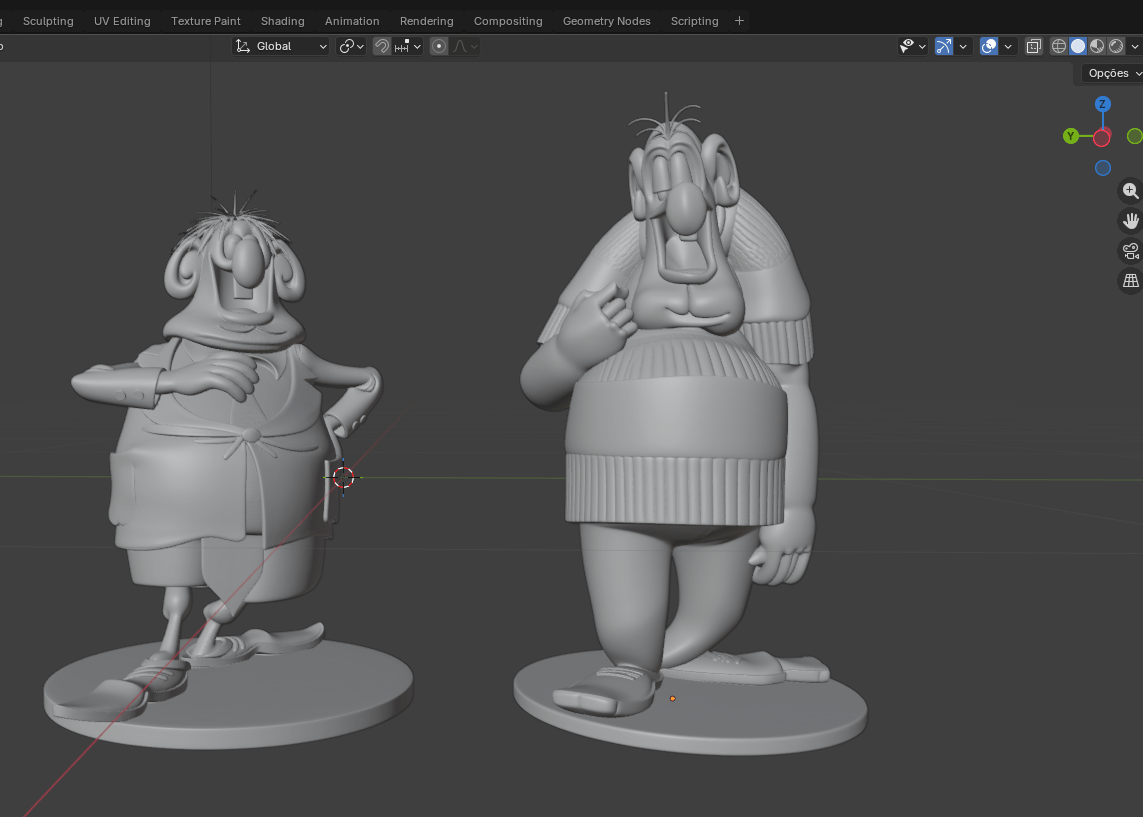Select rendered viewport shading mode
The width and height of the screenshot is (1143, 817).
click(x=1116, y=46)
